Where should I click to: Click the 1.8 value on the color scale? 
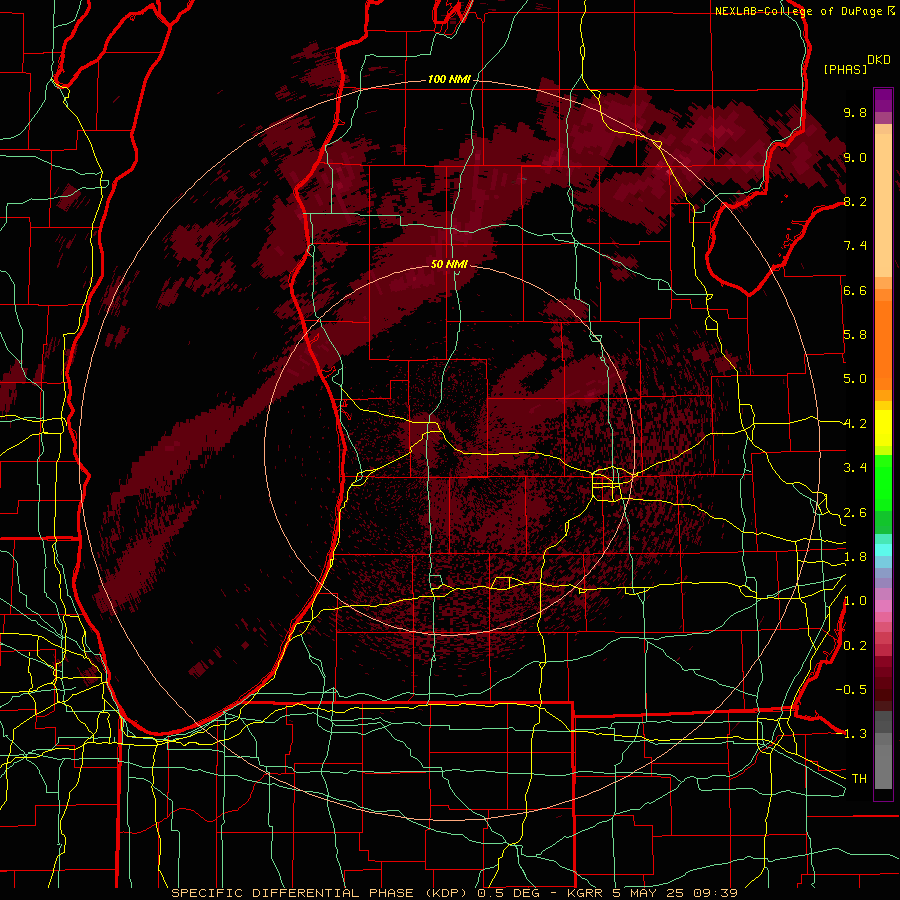[855, 557]
